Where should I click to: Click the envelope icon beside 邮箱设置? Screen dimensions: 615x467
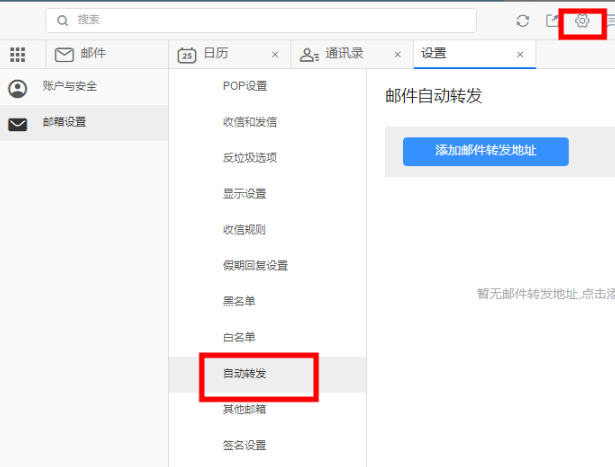(x=17, y=123)
